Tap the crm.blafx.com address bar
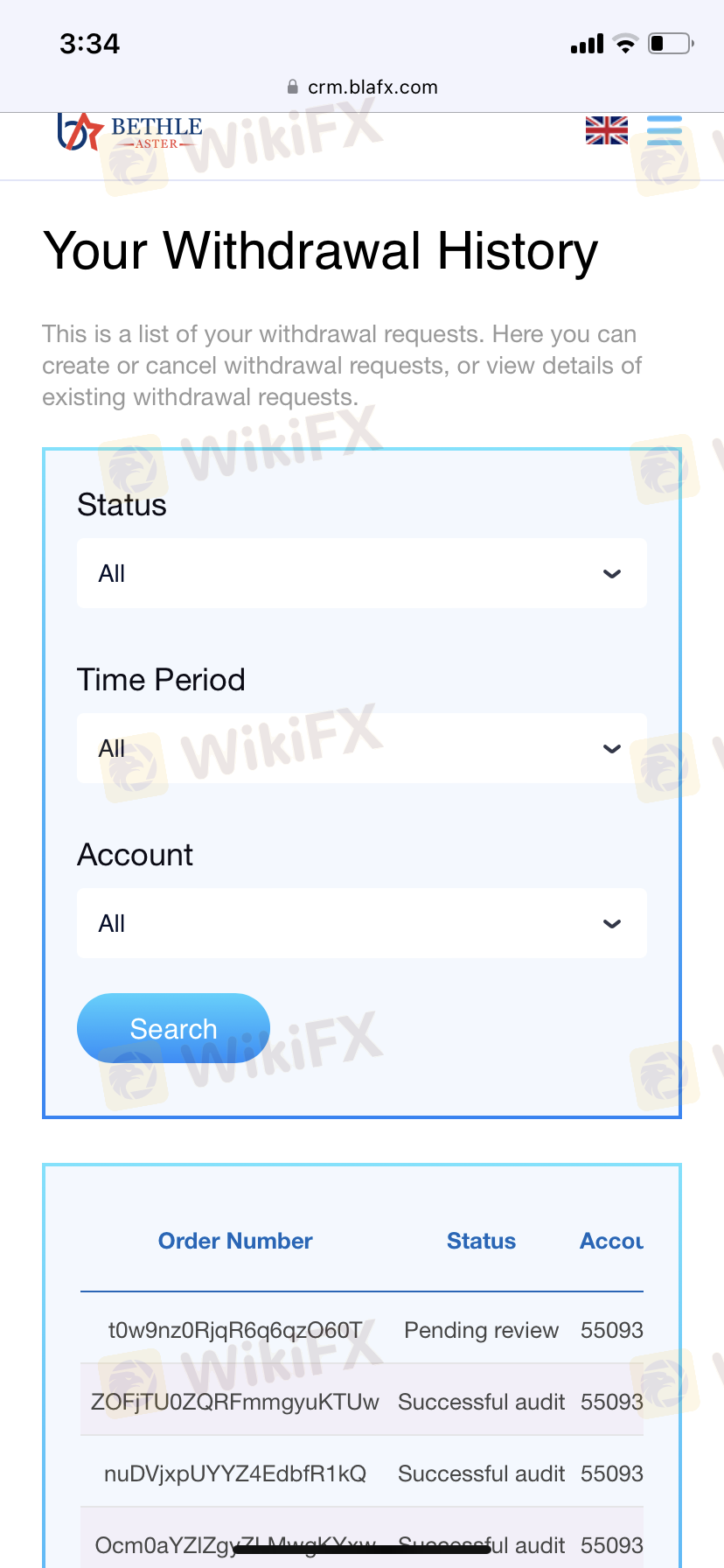Viewport: 724px width, 1568px height. pos(362,87)
